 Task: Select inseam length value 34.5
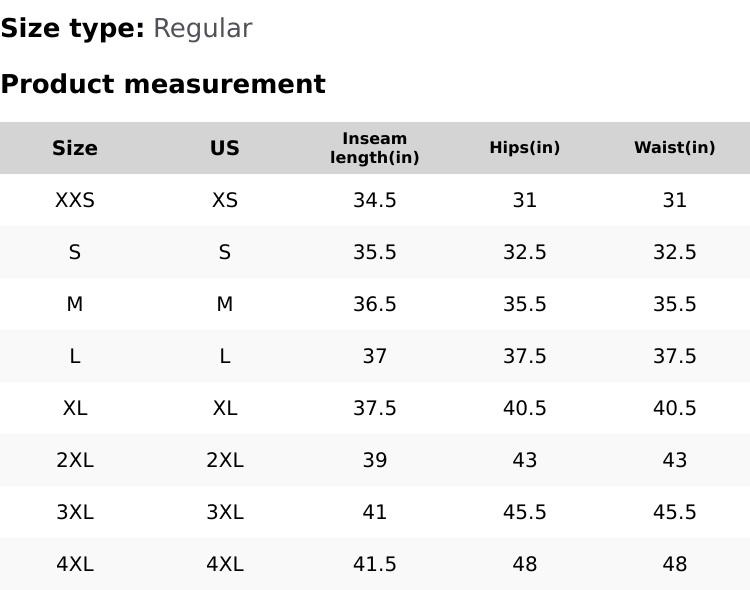tap(375, 200)
